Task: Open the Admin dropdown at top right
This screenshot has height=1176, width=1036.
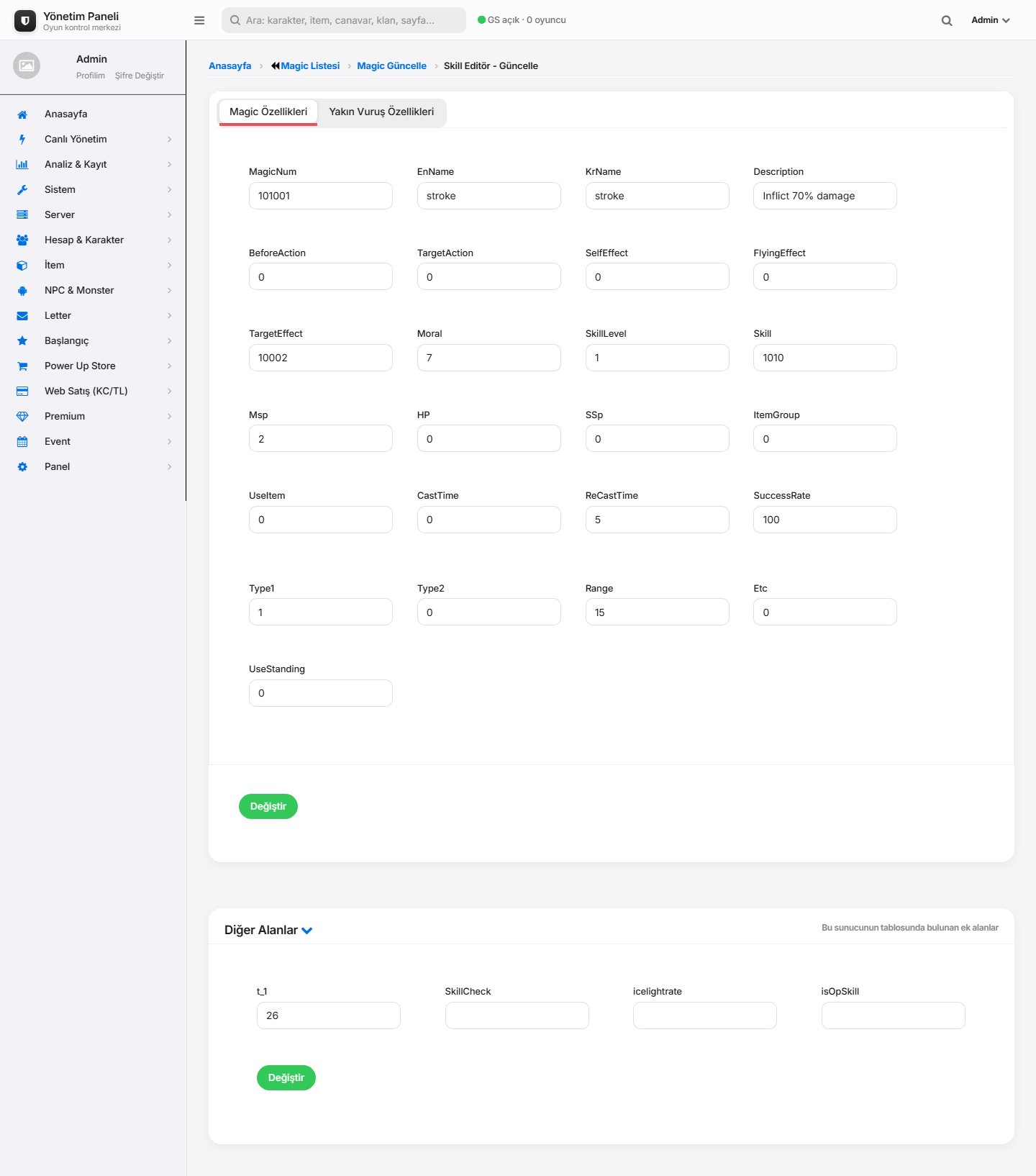Action: pyautogui.click(x=991, y=20)
